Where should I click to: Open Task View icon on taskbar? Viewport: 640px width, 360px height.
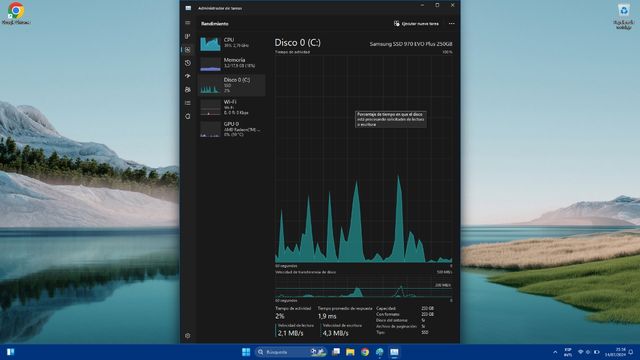tap(336, 352)
